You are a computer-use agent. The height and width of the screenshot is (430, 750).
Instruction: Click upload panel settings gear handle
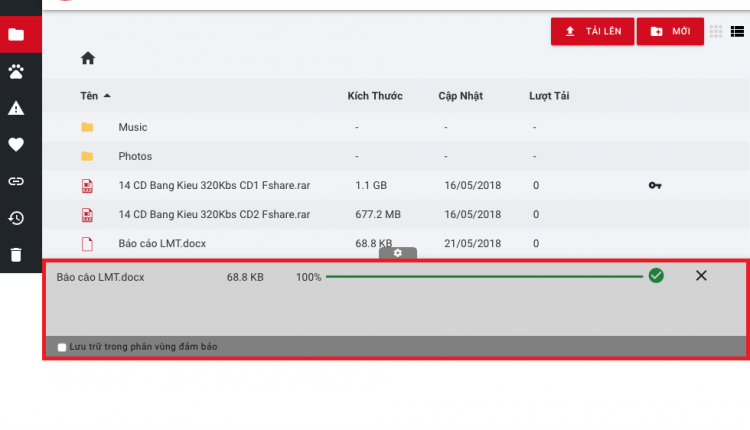(x=397, y=253)
